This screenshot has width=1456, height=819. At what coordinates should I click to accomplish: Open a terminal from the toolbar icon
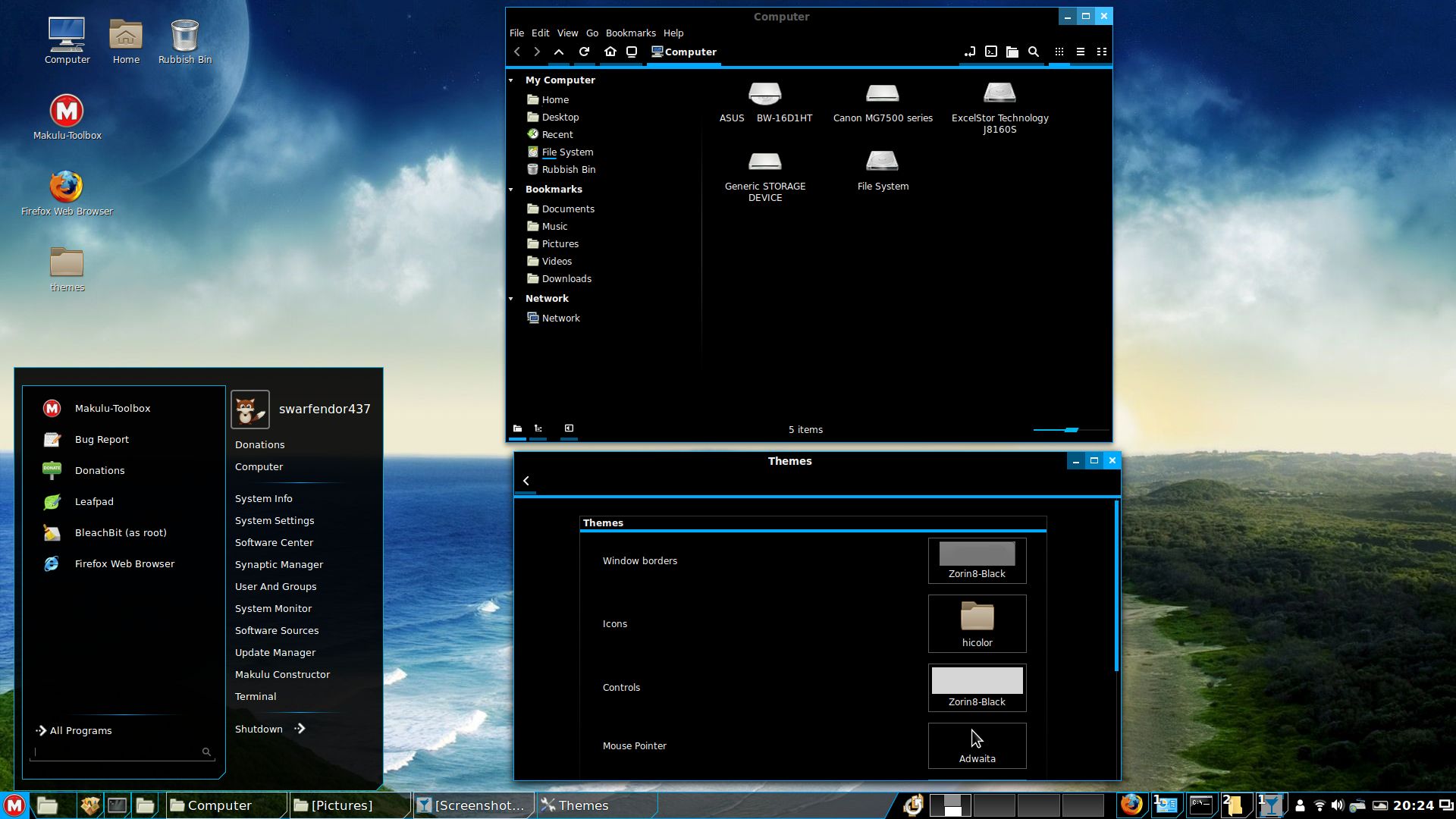[991, 52]
